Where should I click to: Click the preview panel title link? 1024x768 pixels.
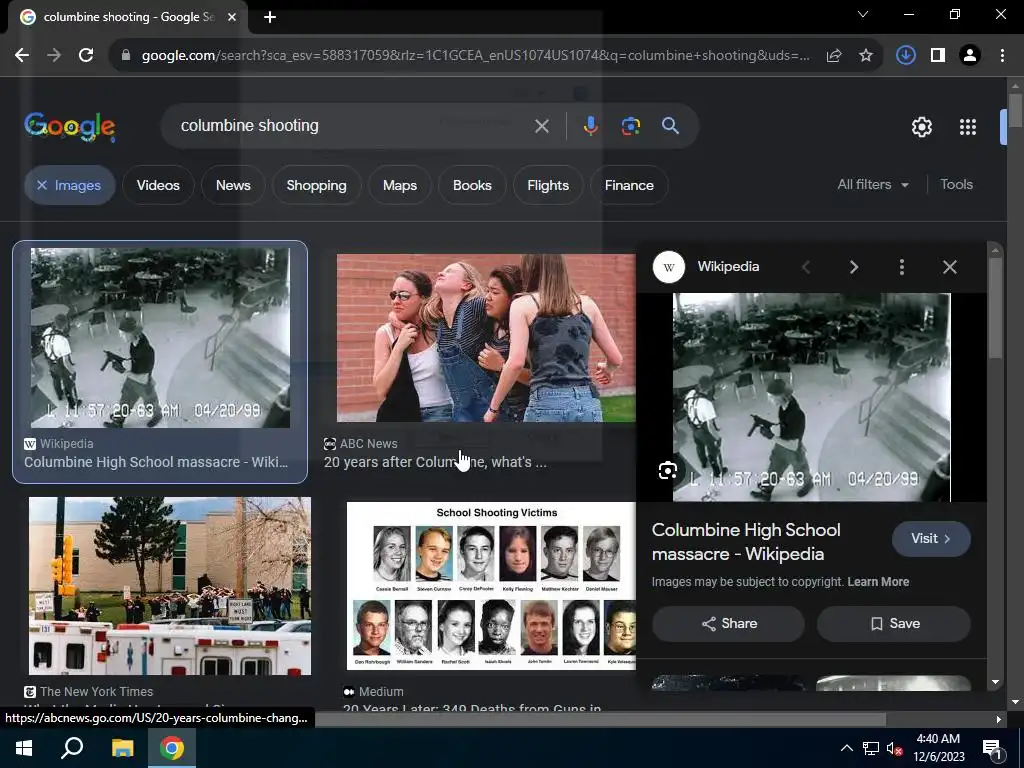click(746, 542)
